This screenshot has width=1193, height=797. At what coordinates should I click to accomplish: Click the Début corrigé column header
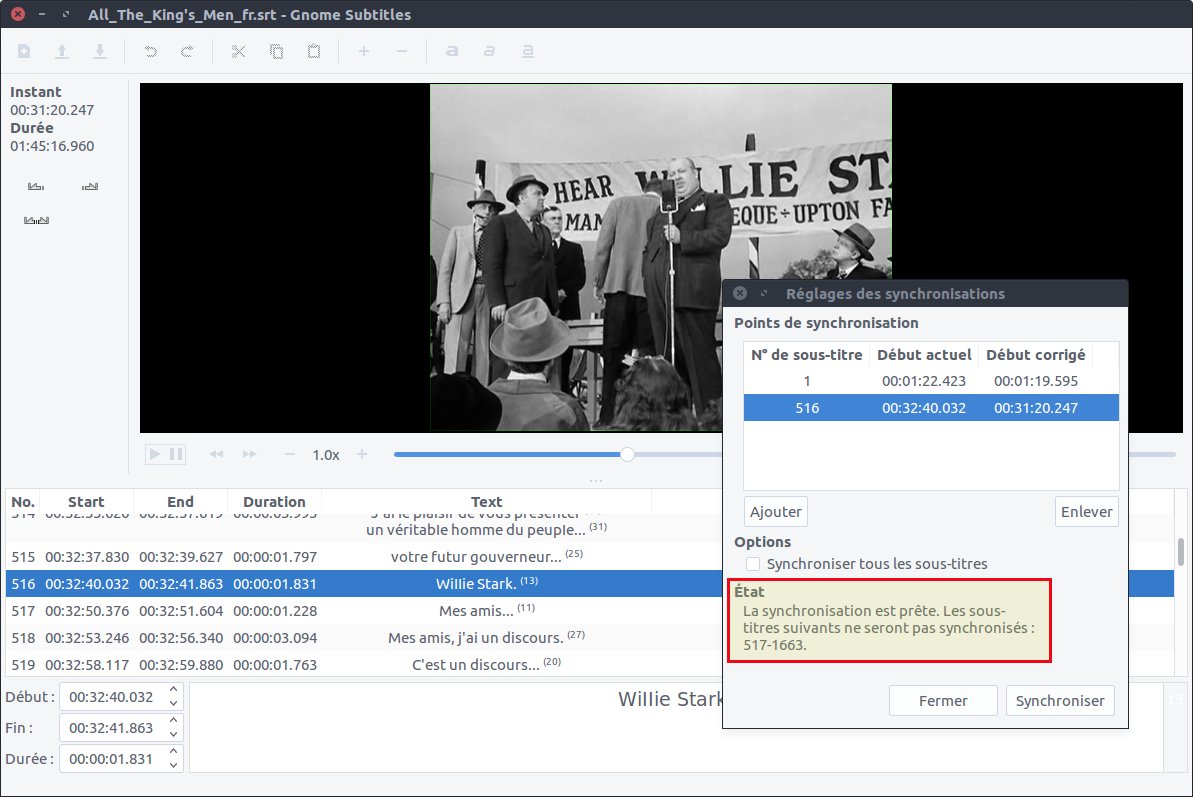(1036, 355)
